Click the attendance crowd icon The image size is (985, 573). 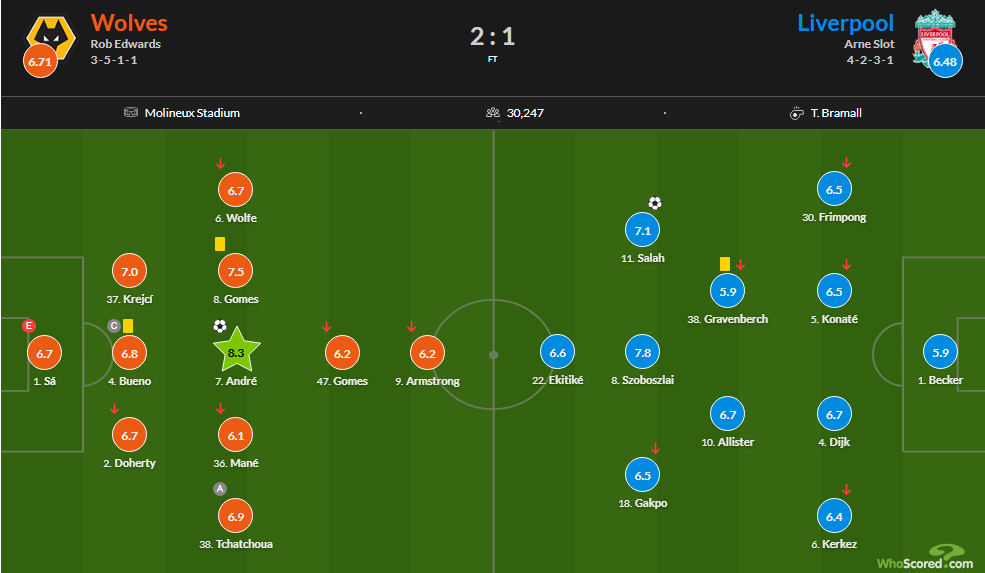[x=492, y=112]
